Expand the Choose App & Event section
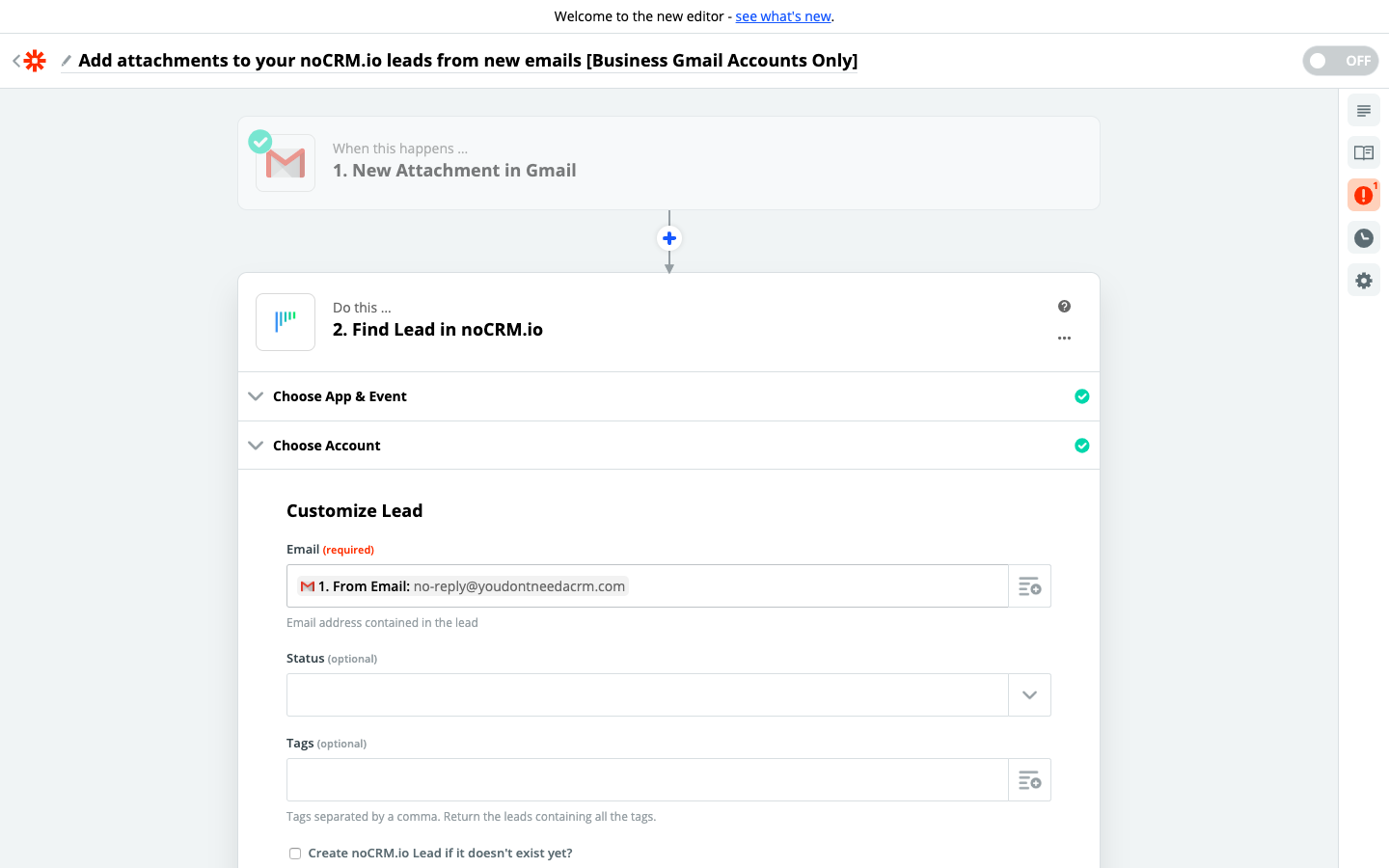1389x868 pixels. [x=340, y=396]
